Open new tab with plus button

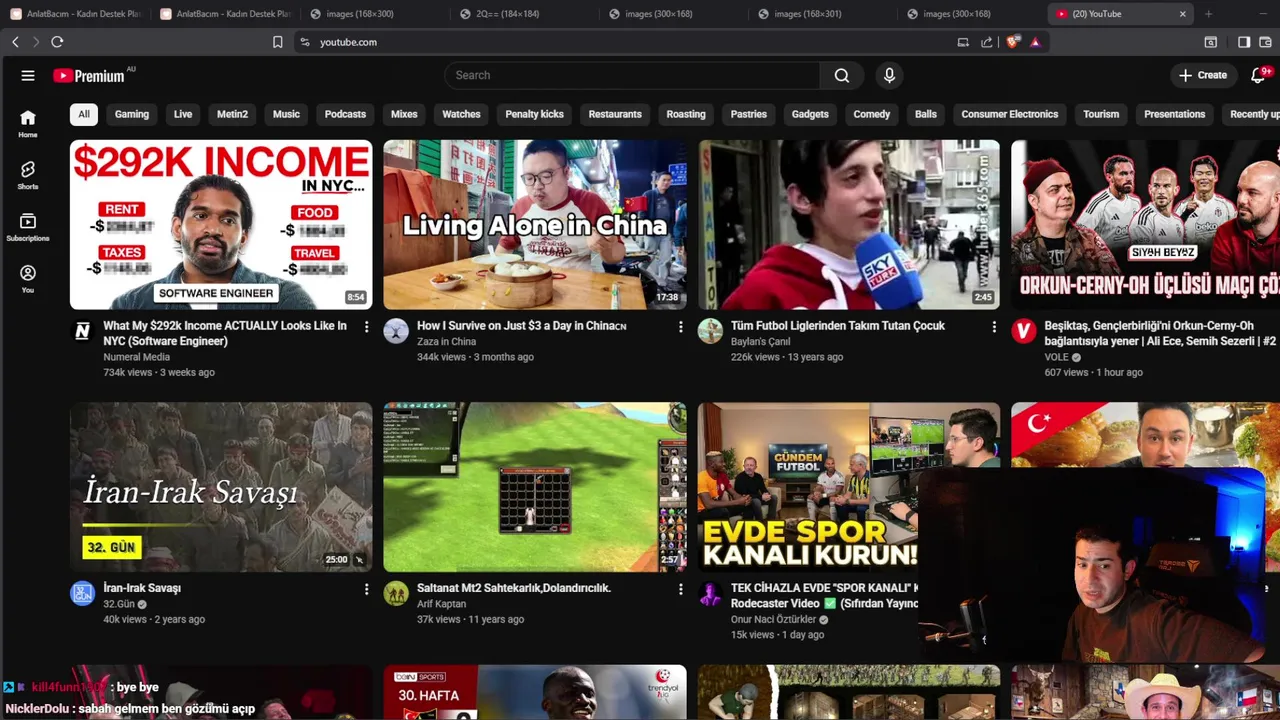pos(1208,14)
